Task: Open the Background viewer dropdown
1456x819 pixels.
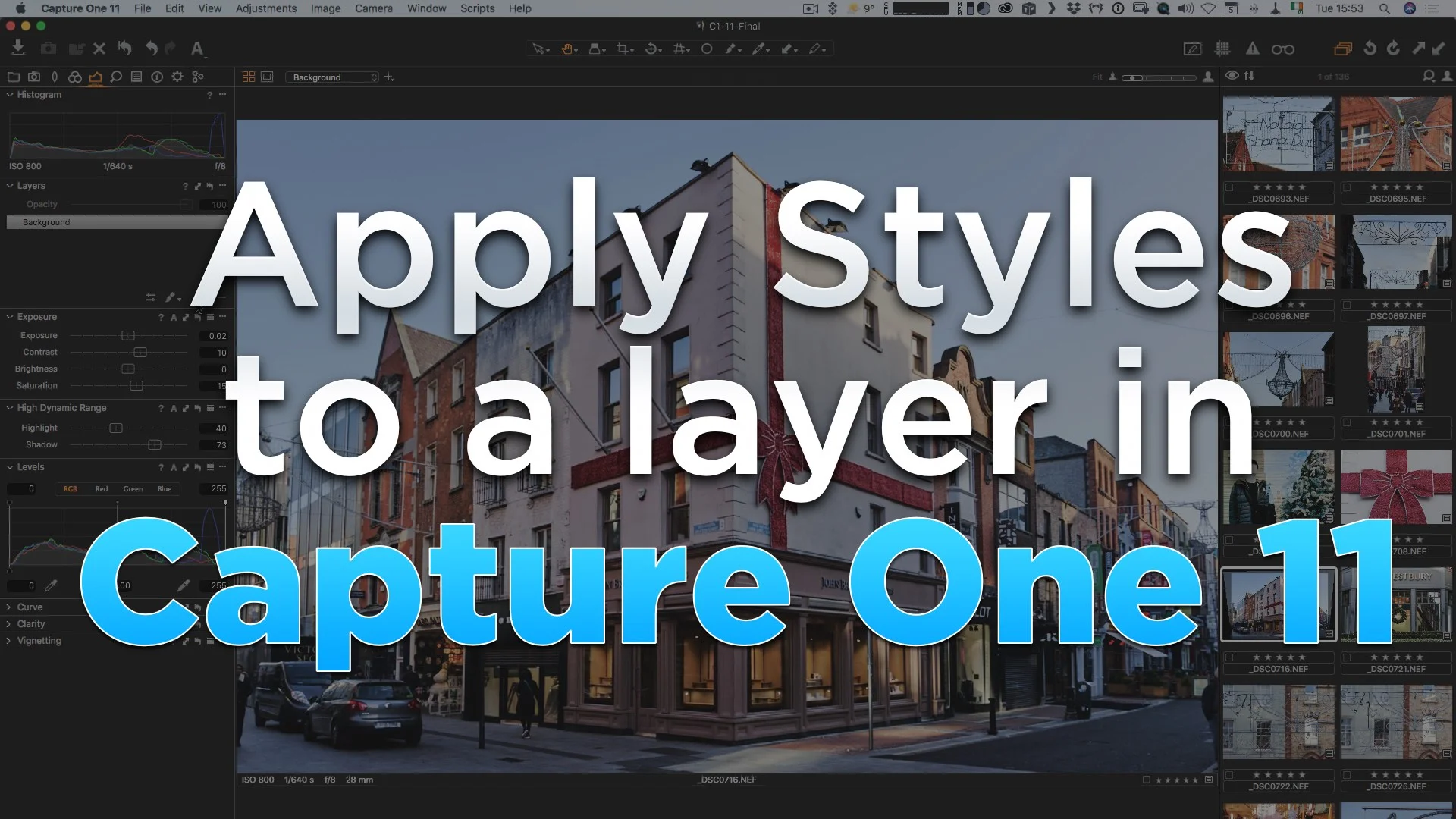Action: coord(331,77)
